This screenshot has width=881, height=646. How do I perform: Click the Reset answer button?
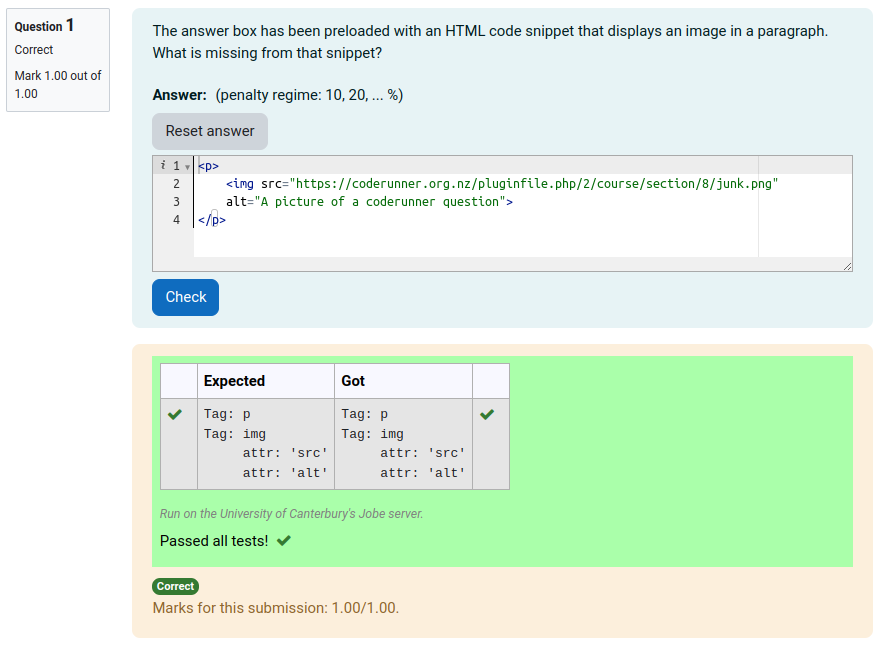(x=210, y=131)
